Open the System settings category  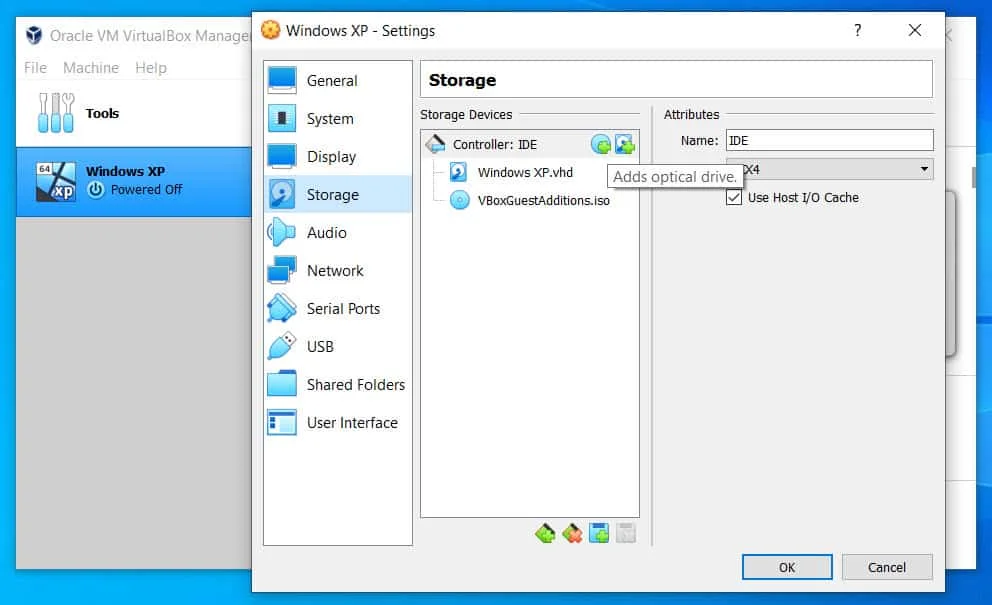(337, 118)
